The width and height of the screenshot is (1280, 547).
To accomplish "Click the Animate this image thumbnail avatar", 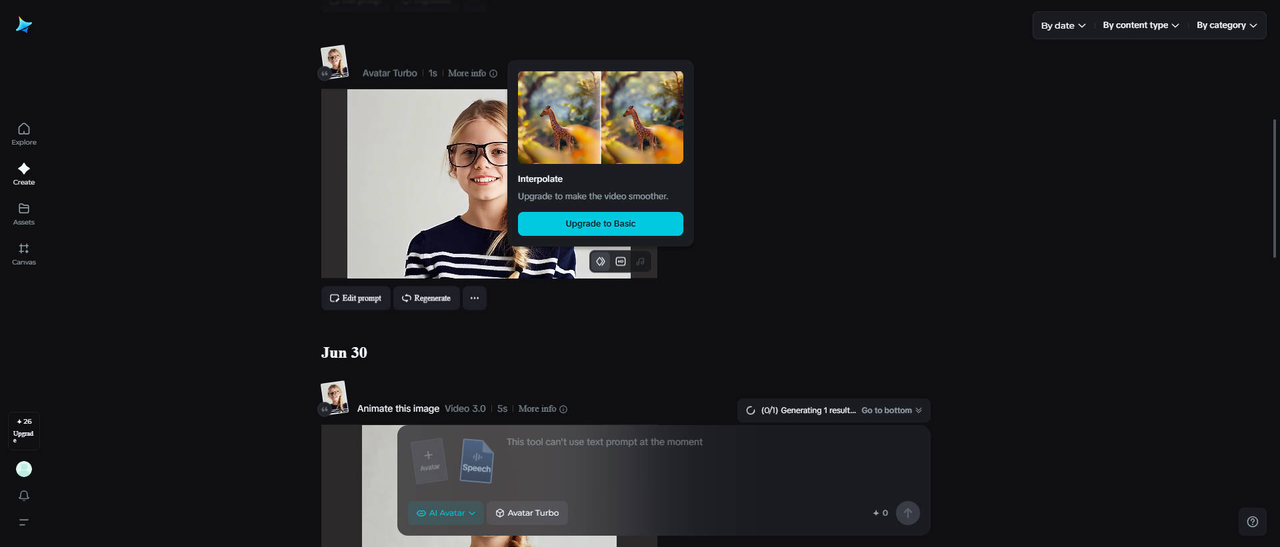I will pyautogui.click(x=334, y=397).
